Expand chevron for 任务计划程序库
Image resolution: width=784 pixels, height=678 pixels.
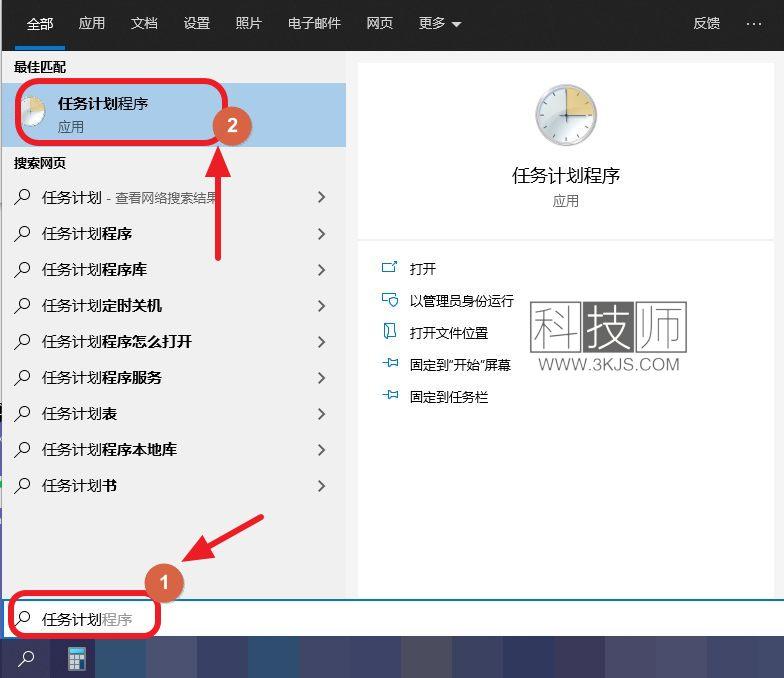coord(322,270)
